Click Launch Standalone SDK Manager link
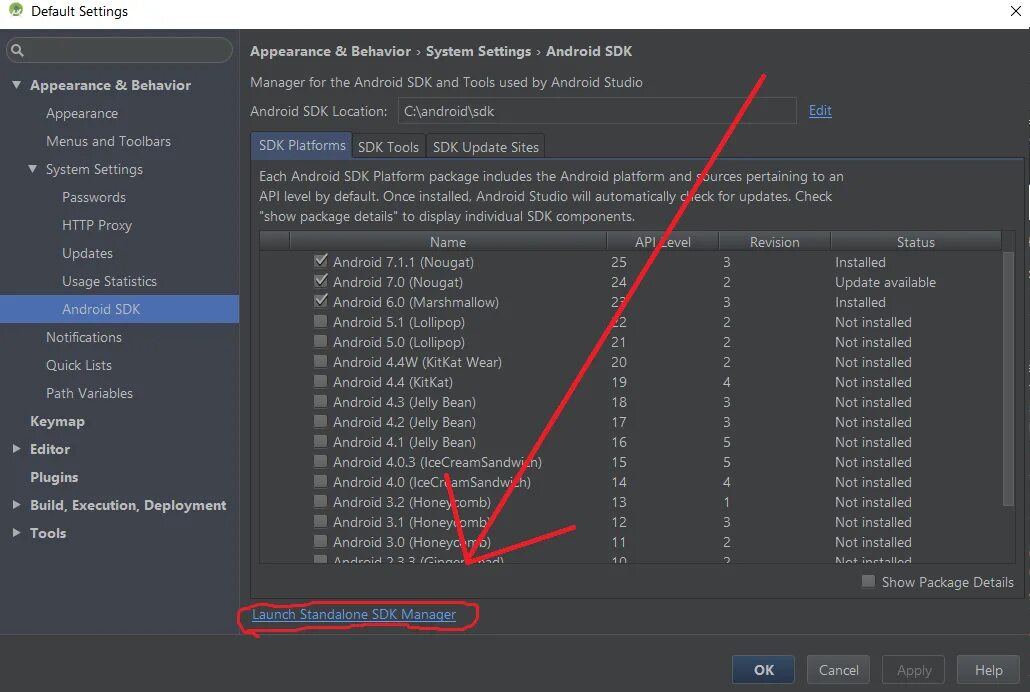 354,614
